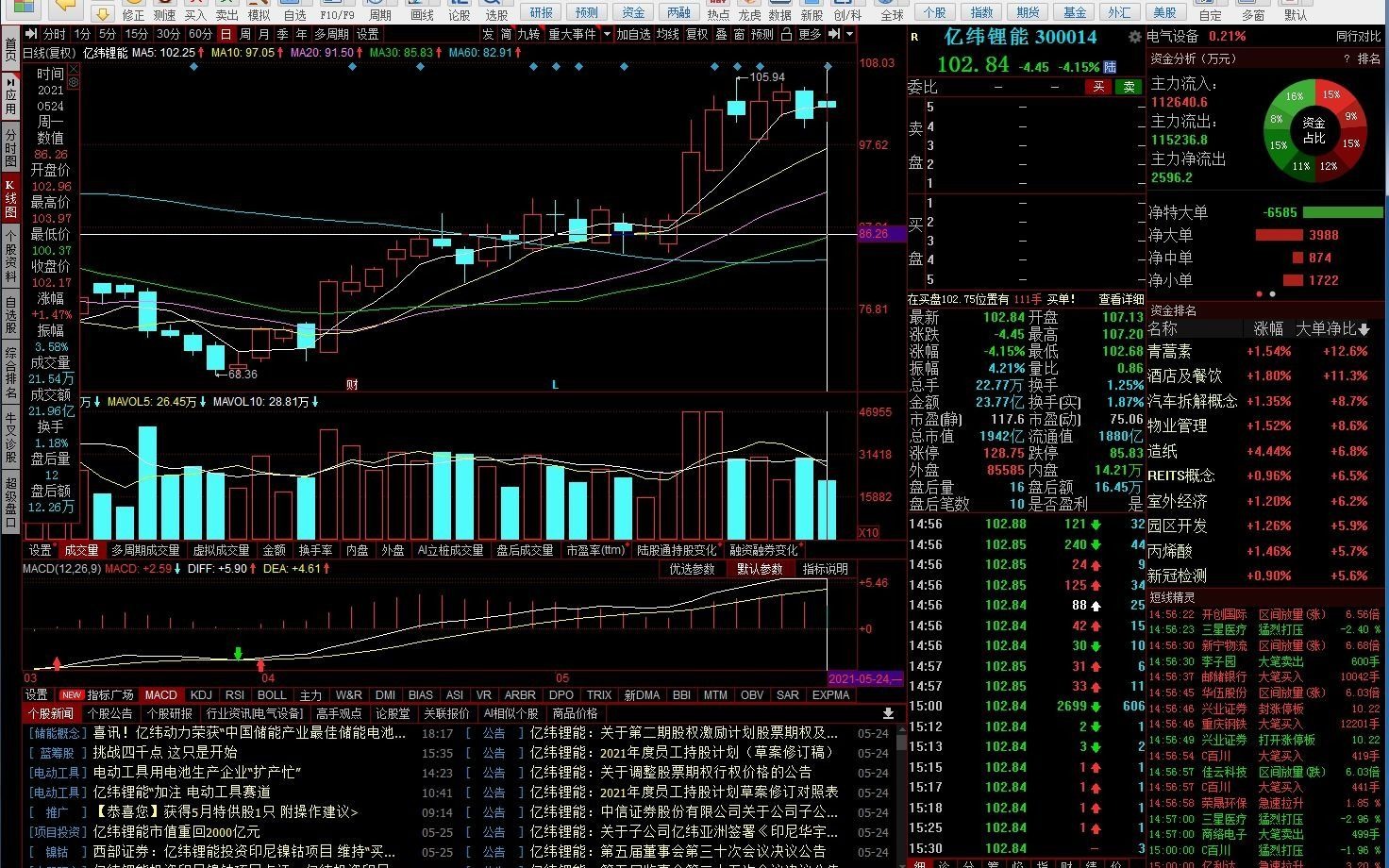
Task: Open the 个股公告 announcements tab
Action: 109,713
